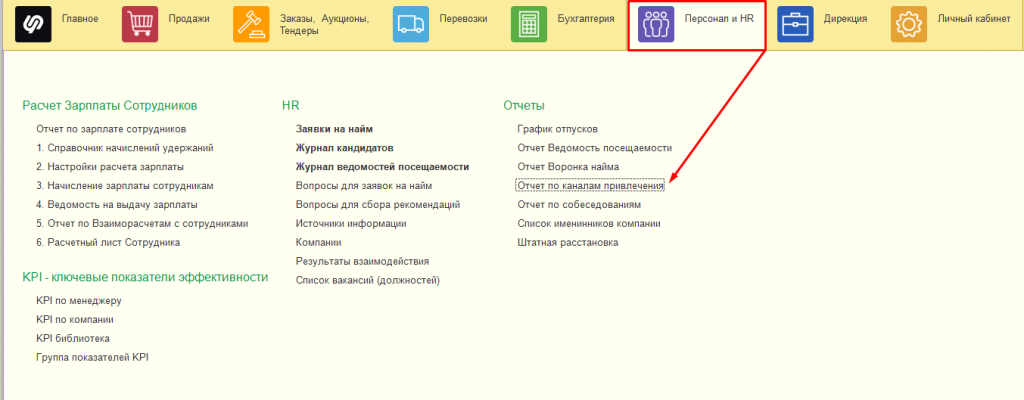The height and width of the screenshot is (400, 1024).
Task: Open Журнал ведомостей посещаемости
Action: tap(383, 167)
